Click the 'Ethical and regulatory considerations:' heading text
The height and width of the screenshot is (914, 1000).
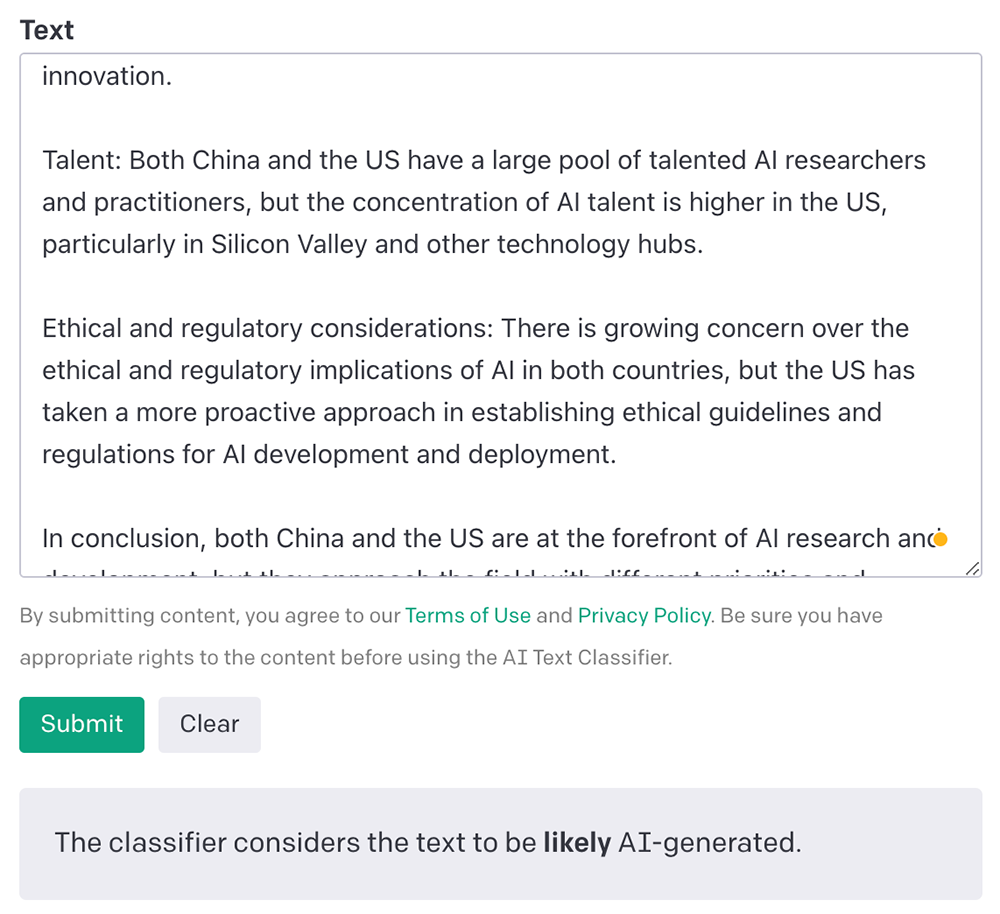point(267,329)
